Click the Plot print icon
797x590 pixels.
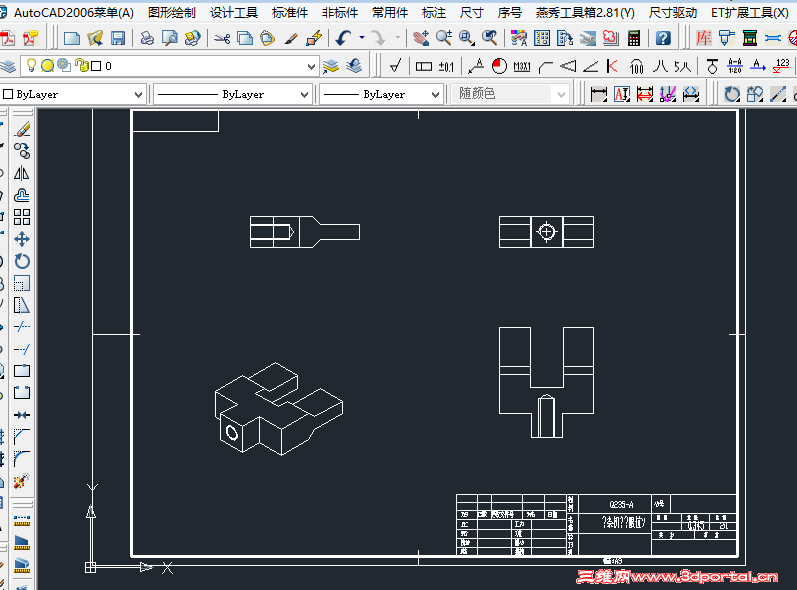[147, 38]
